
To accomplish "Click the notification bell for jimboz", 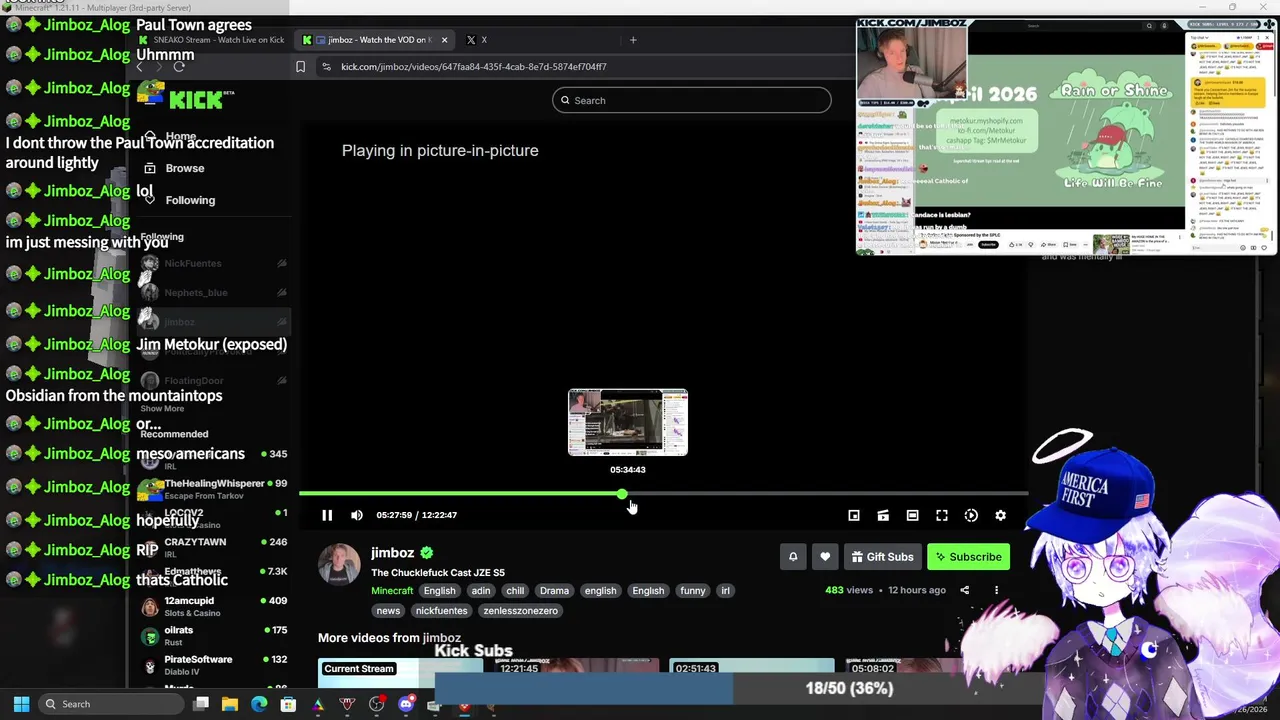I will click(x=793, y=557).
